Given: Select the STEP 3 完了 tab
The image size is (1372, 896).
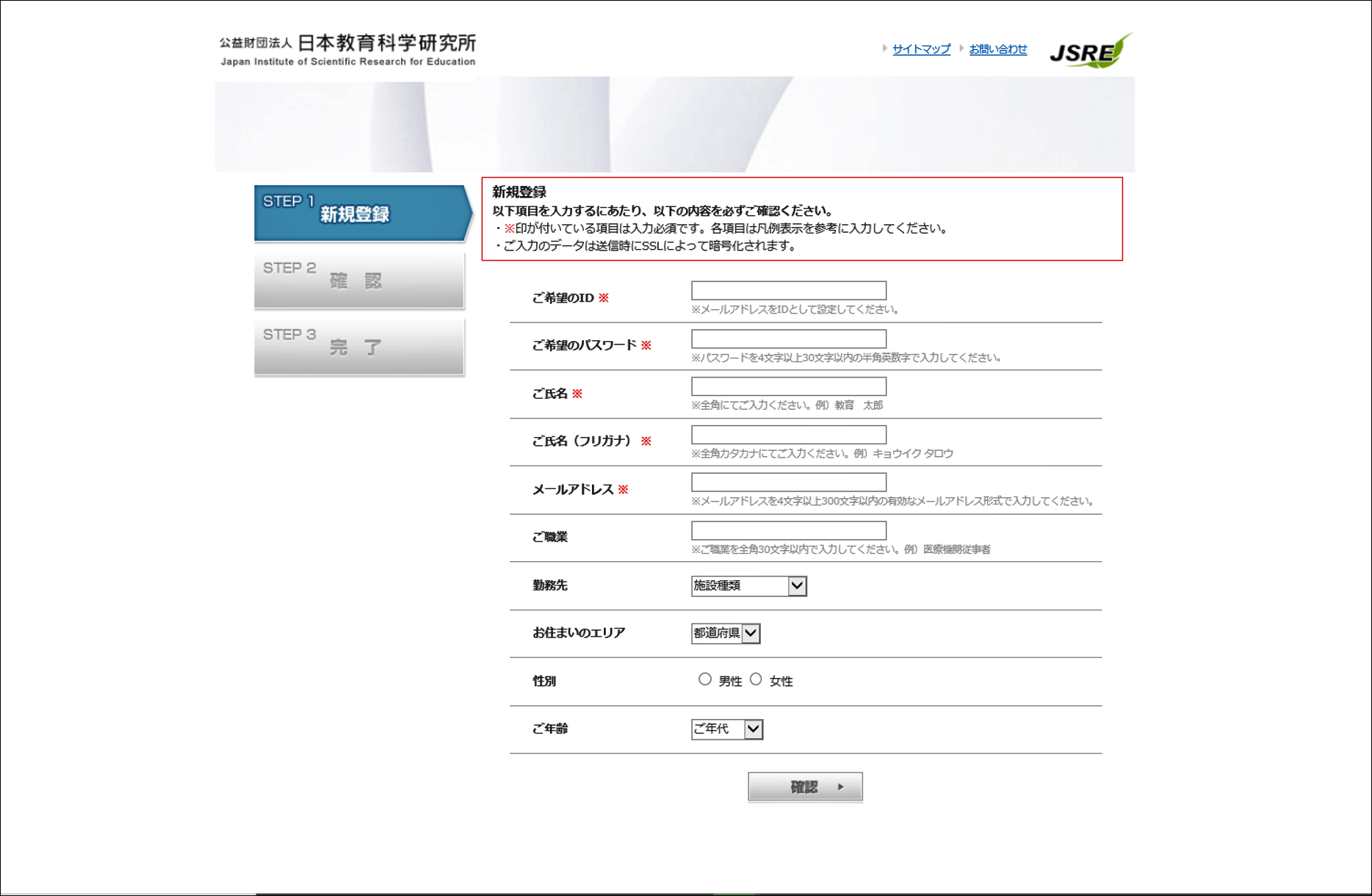Looking at the screenshot, I should tap(358, 347).
